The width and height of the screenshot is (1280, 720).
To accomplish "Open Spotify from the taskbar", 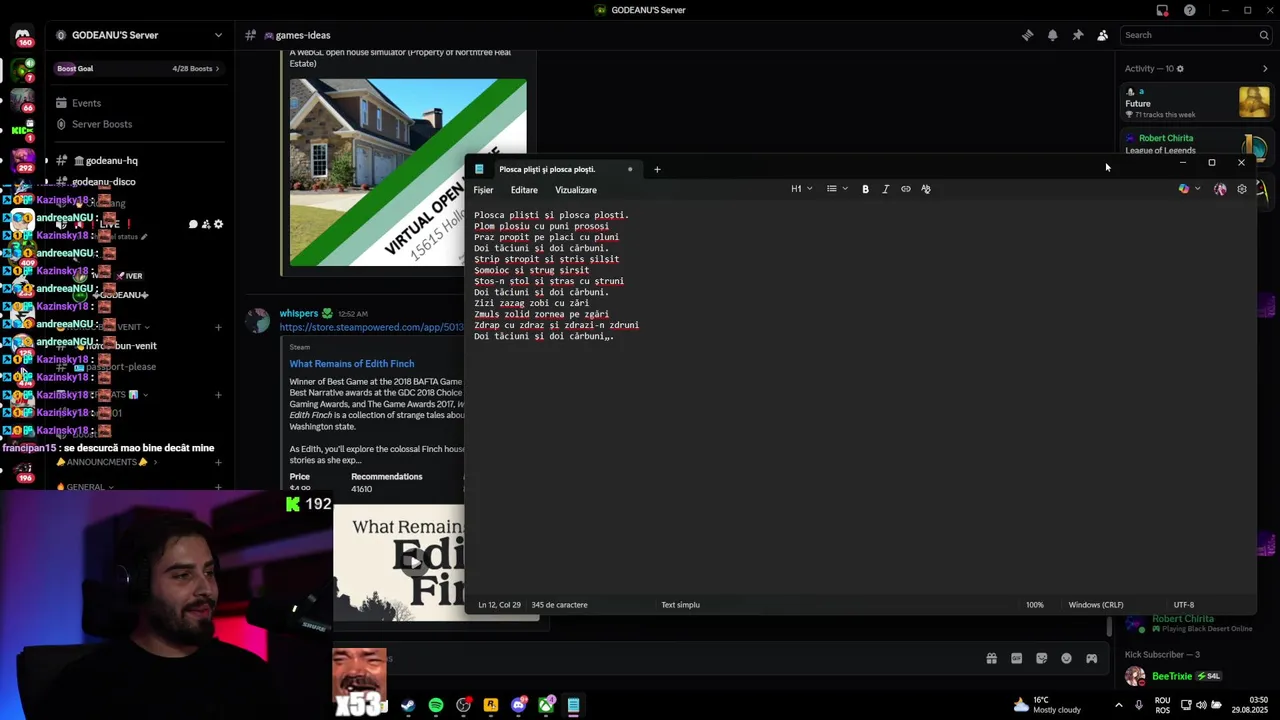I will pyautogui.click(x=436, y=705).
